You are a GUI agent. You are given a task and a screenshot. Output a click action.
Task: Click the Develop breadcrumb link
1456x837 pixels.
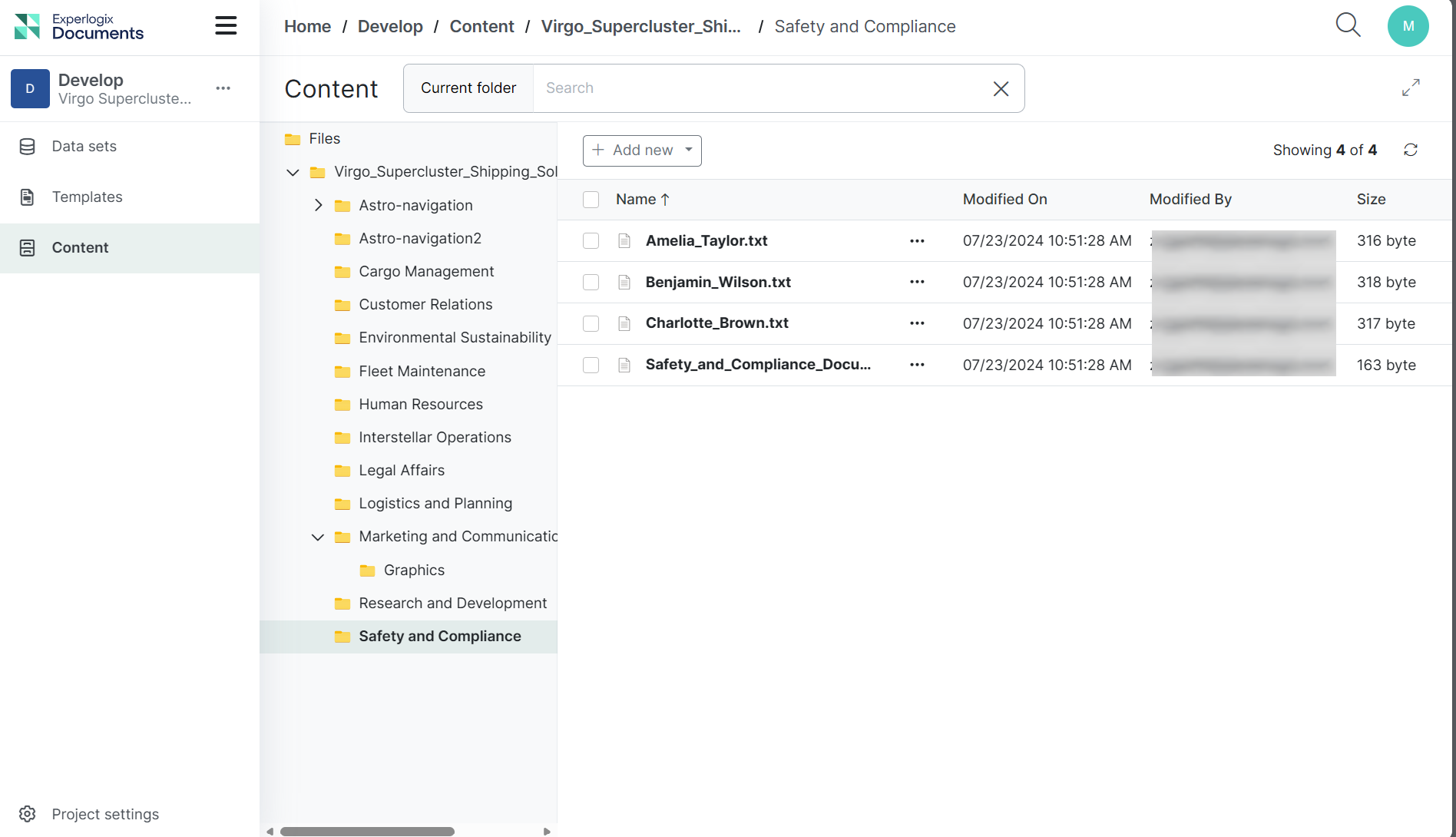click(x=390, y=27)
